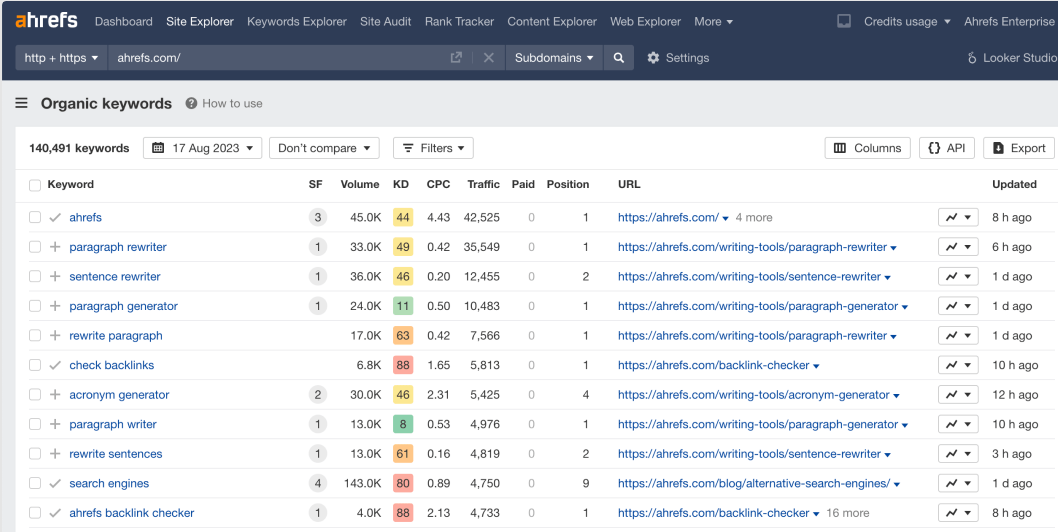Open Content Explorer tab
The width and height of the screenshot is (1058, 532).
[x=552, y=22]
